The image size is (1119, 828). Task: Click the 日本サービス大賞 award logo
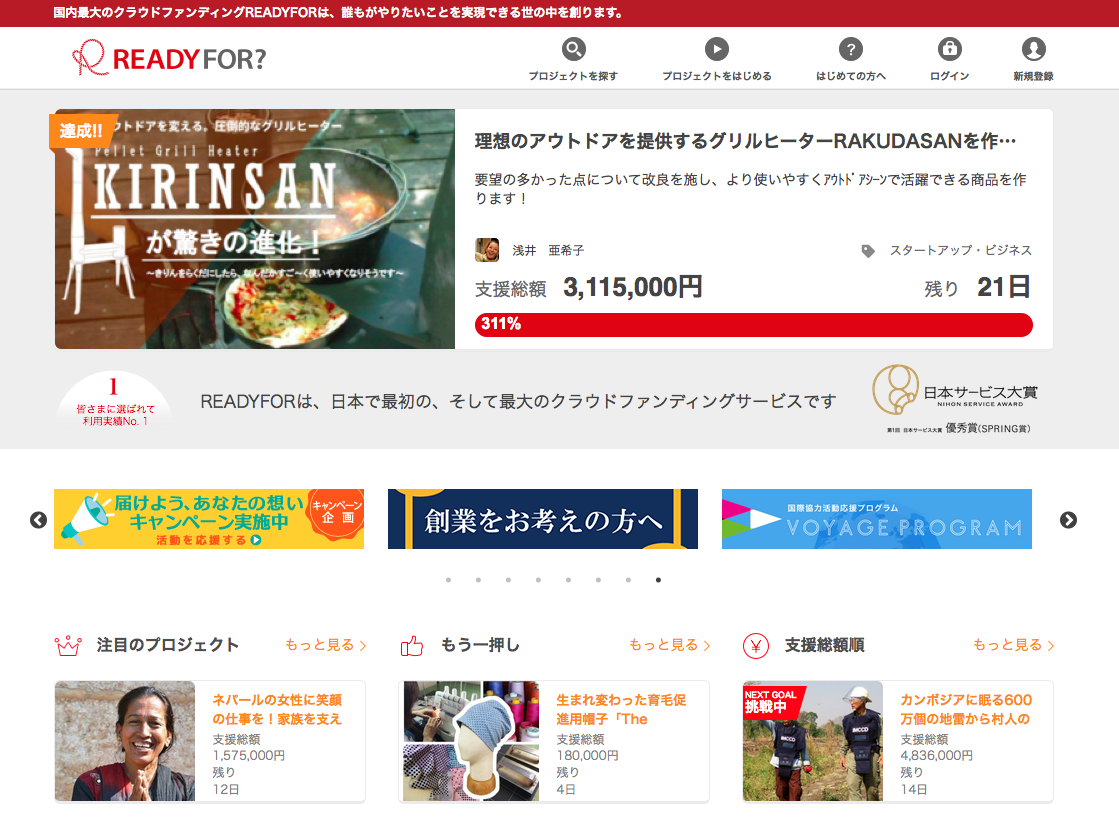click(x=955, y=399)
